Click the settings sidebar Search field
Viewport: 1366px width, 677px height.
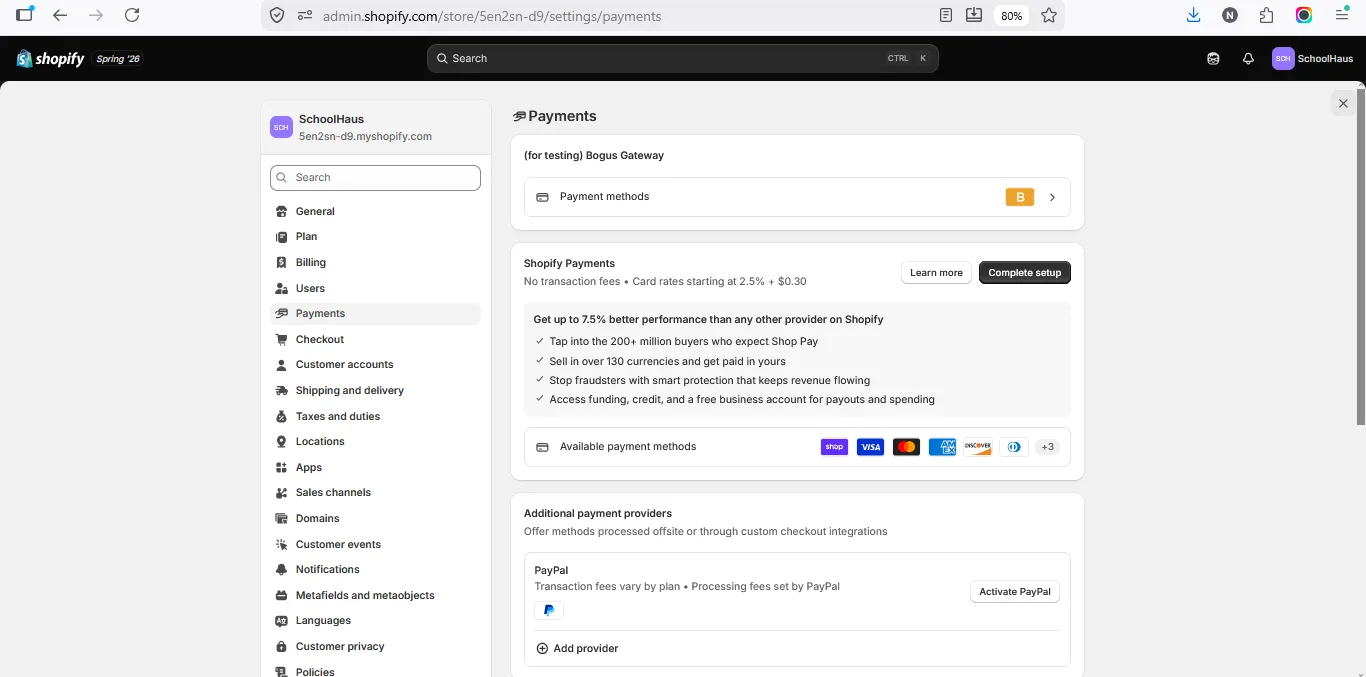pos(375,177)
